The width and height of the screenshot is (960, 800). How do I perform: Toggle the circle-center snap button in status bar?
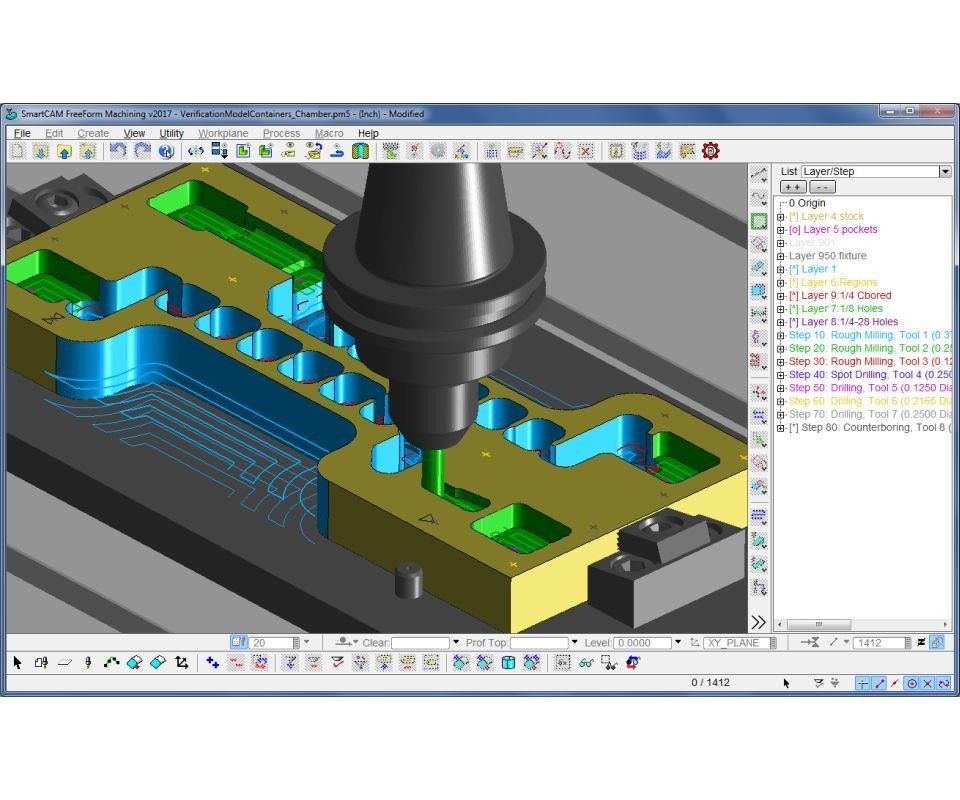[x=912, y=683]
